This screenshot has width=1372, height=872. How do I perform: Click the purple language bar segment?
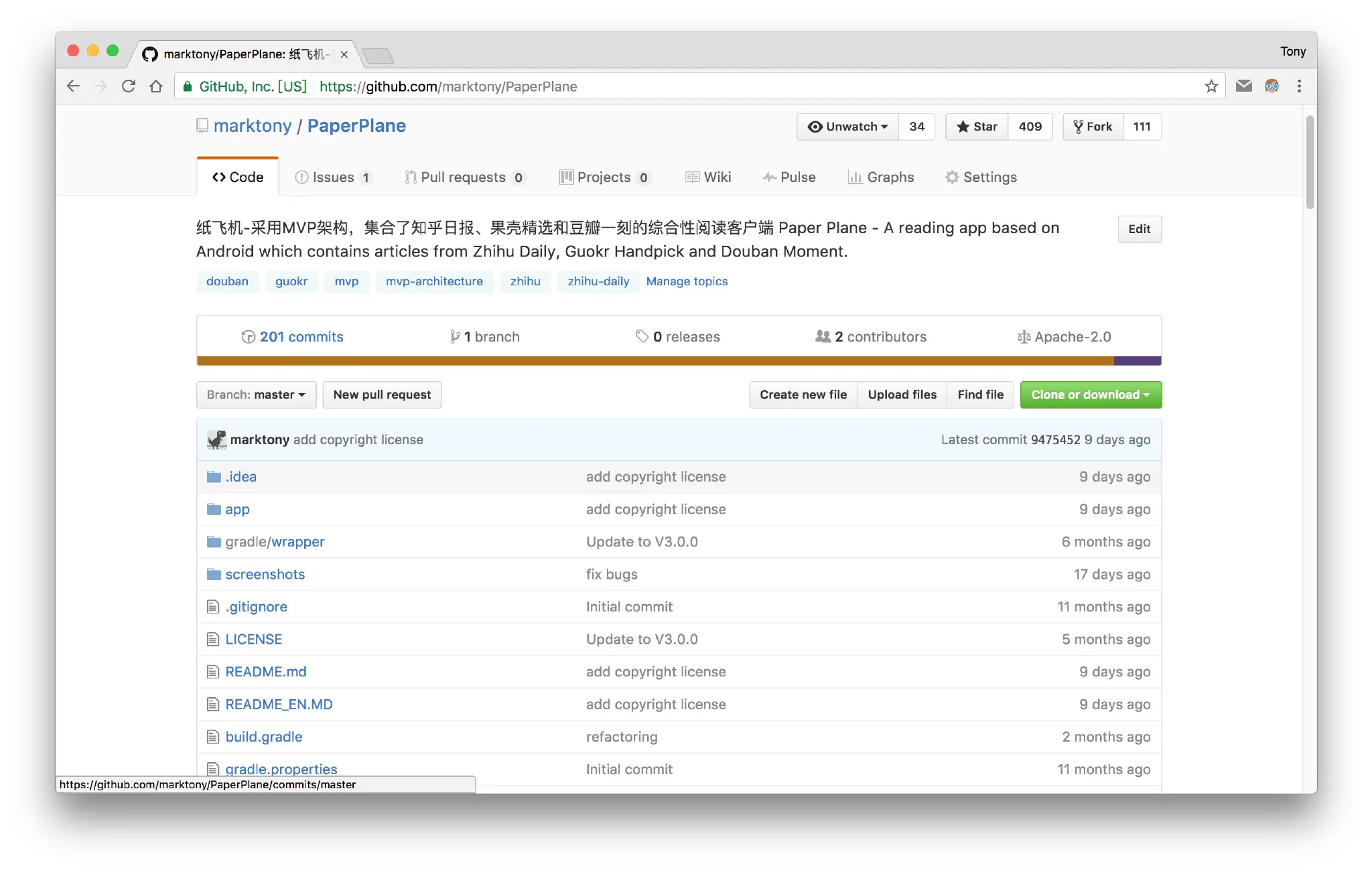click(1138, 361)
